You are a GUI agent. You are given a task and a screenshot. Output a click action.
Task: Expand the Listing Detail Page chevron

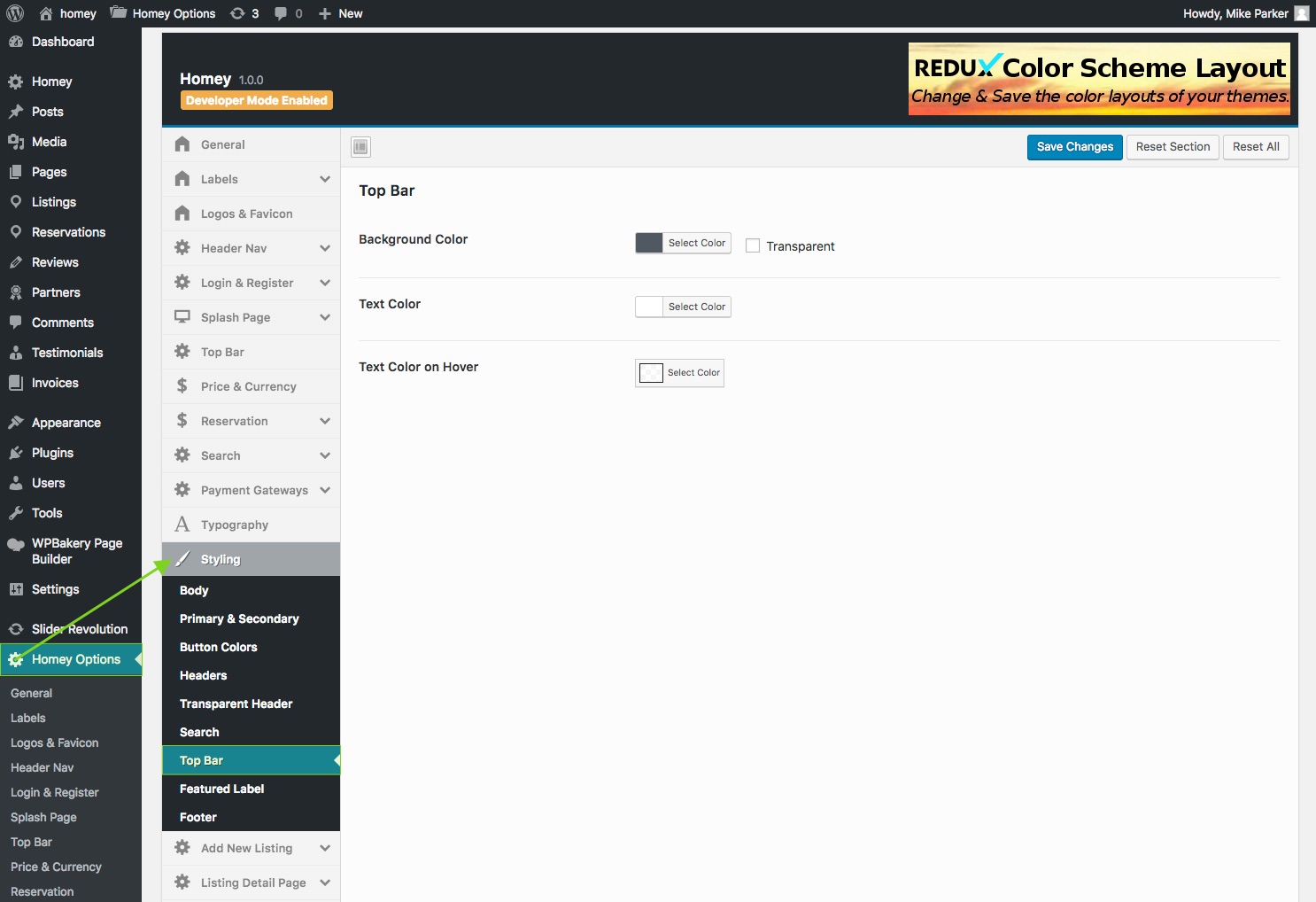325,883
